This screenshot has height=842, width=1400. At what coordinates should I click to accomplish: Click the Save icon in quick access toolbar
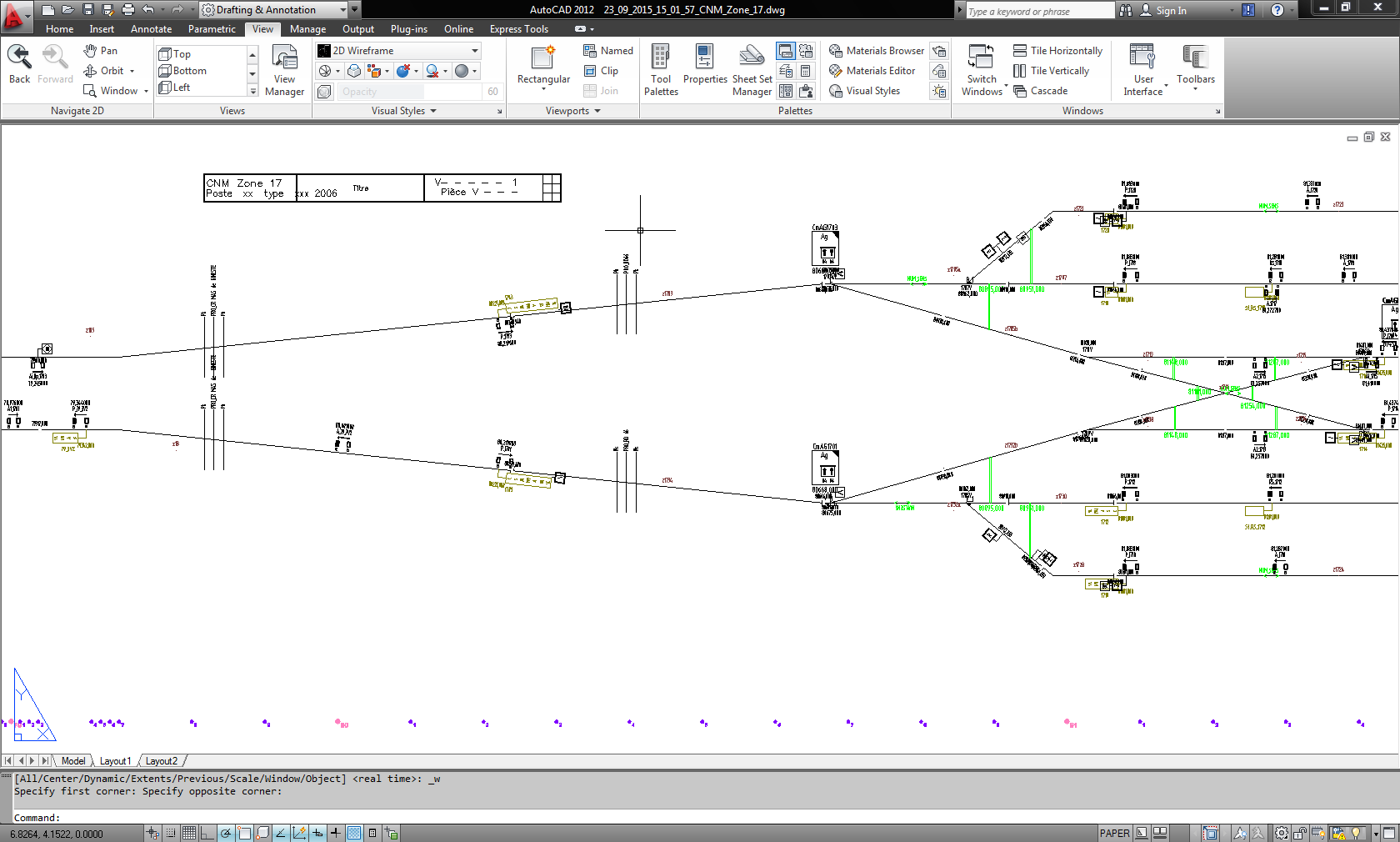(87, 10)
